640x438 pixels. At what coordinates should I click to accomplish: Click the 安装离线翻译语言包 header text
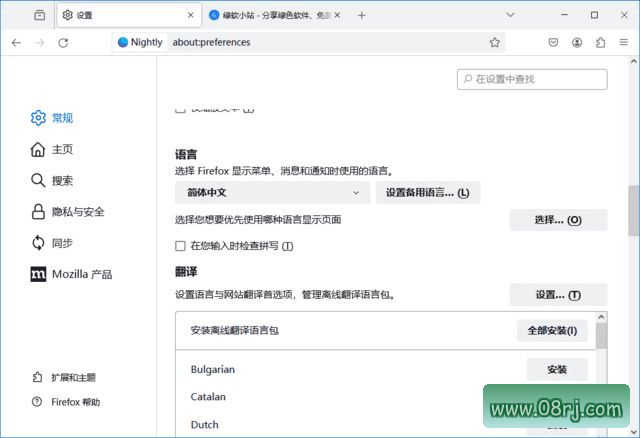click(x=235, y=330)
